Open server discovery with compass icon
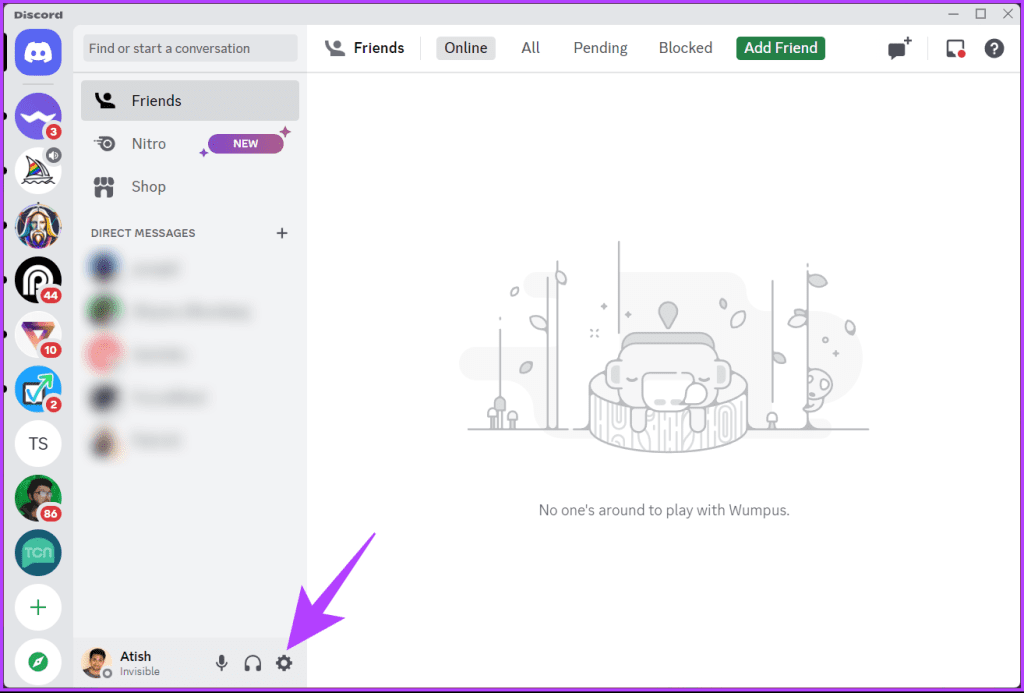The height and width of the screenshot is (693, 1024). click(37, 661)
